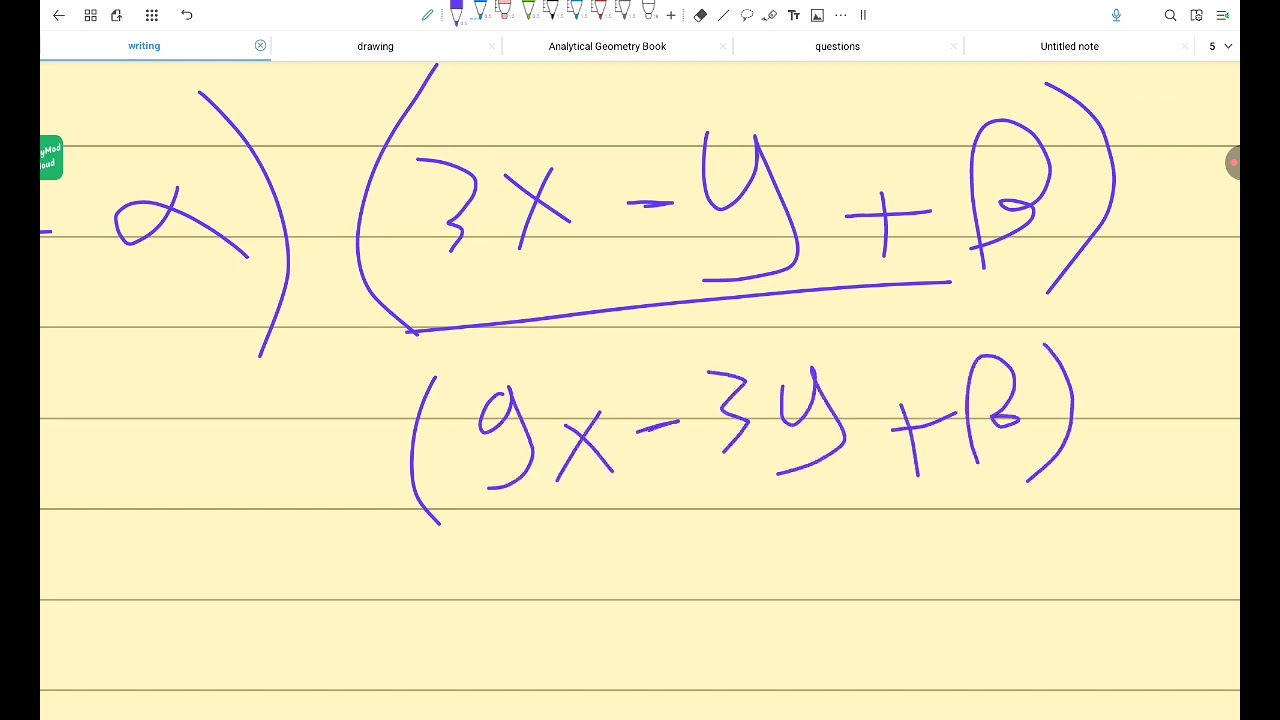The height and width of the screenshot is (720, 1280).
Task: Select the Lasso selection tool
Action: coord(747,15)
